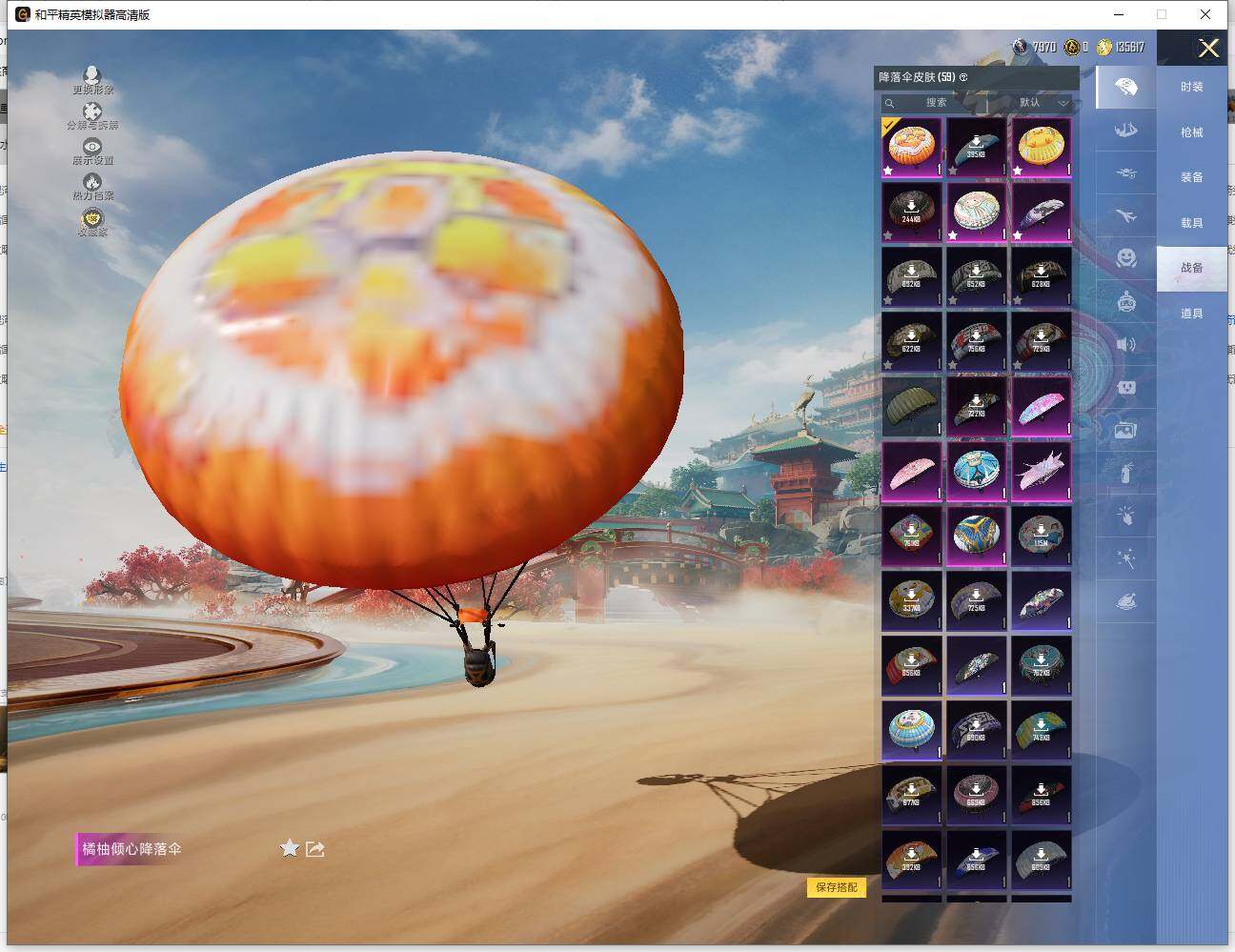The image size is (1235, 952).
Task: Select the parachute skins category icon
Action: click(x=1125, y=87)
